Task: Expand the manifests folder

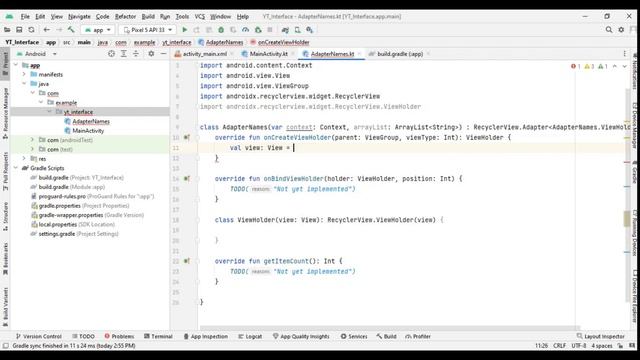Action: 24,75
